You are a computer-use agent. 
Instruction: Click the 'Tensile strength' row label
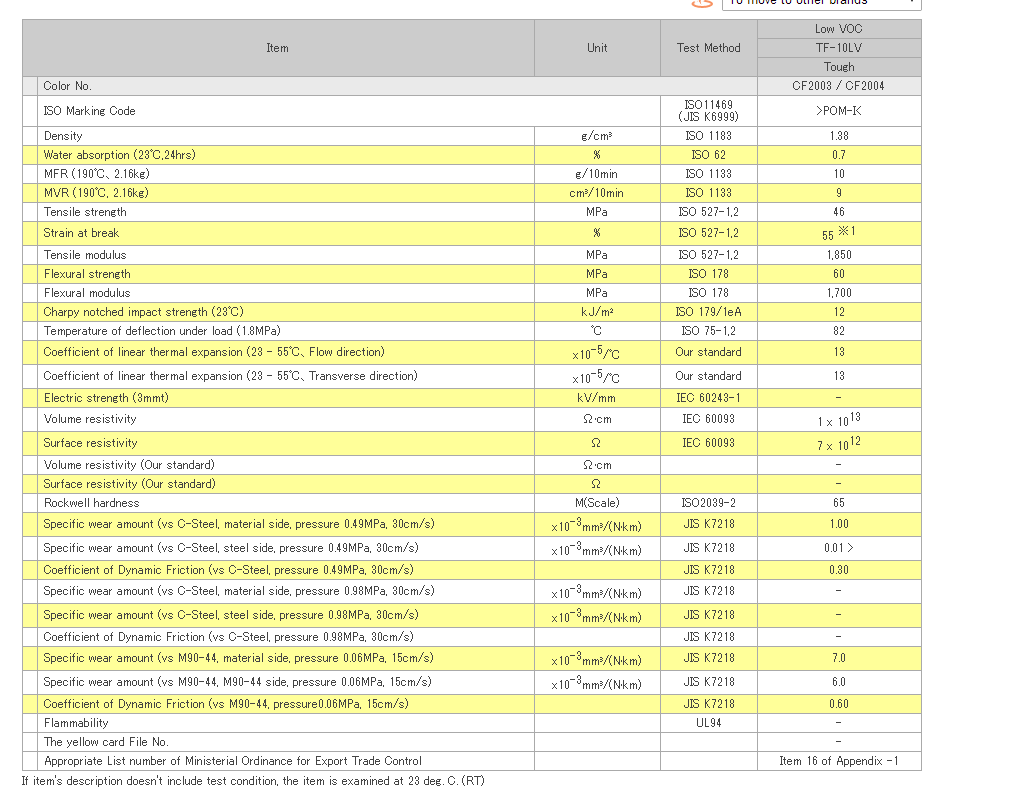coord(85,212)
